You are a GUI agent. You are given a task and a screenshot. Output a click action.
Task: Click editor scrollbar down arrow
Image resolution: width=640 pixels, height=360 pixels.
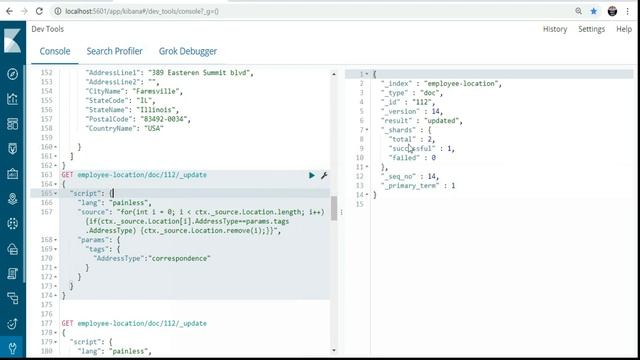coord(334,350)
